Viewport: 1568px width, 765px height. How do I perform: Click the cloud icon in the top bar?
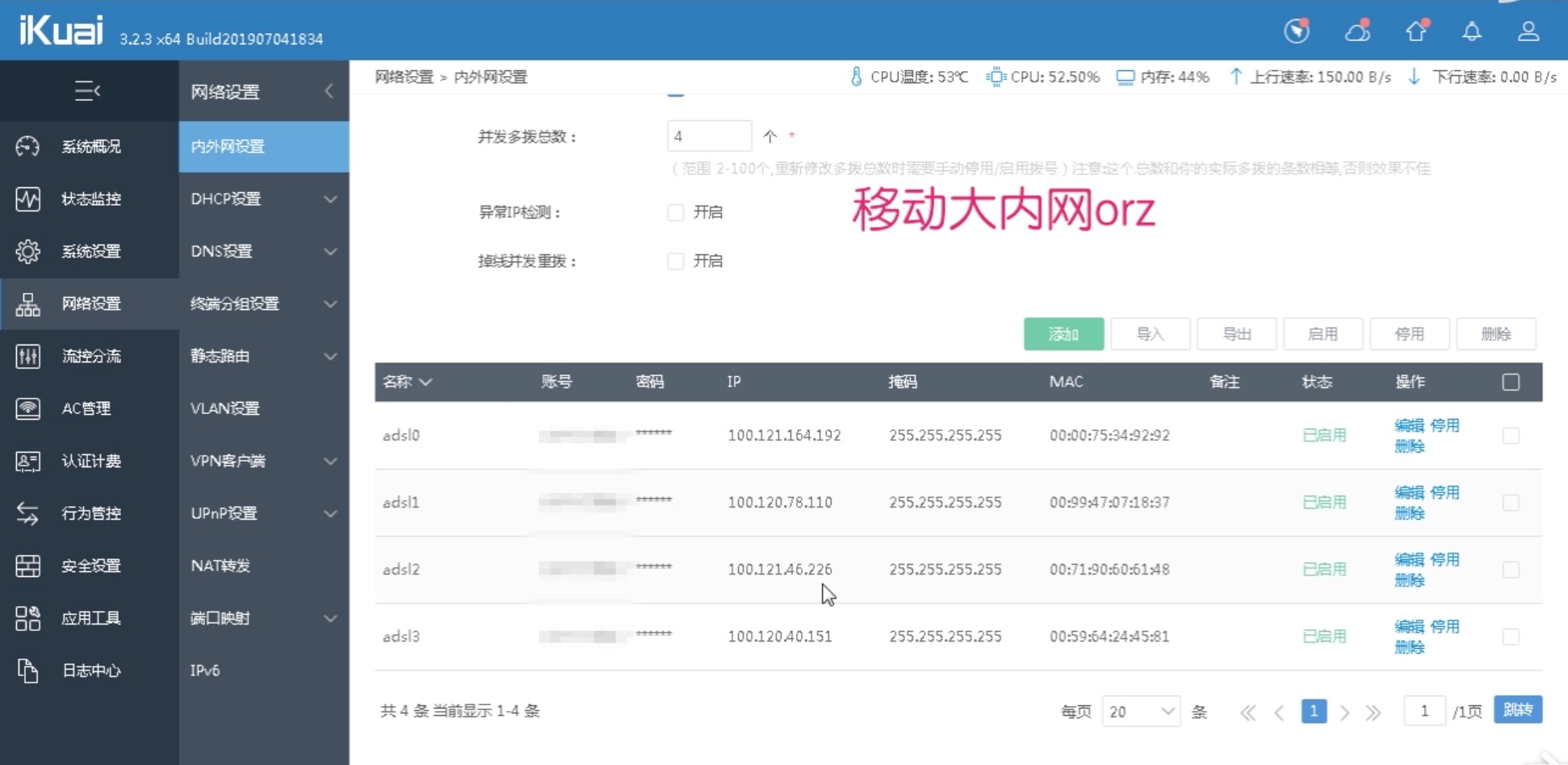1357,31
